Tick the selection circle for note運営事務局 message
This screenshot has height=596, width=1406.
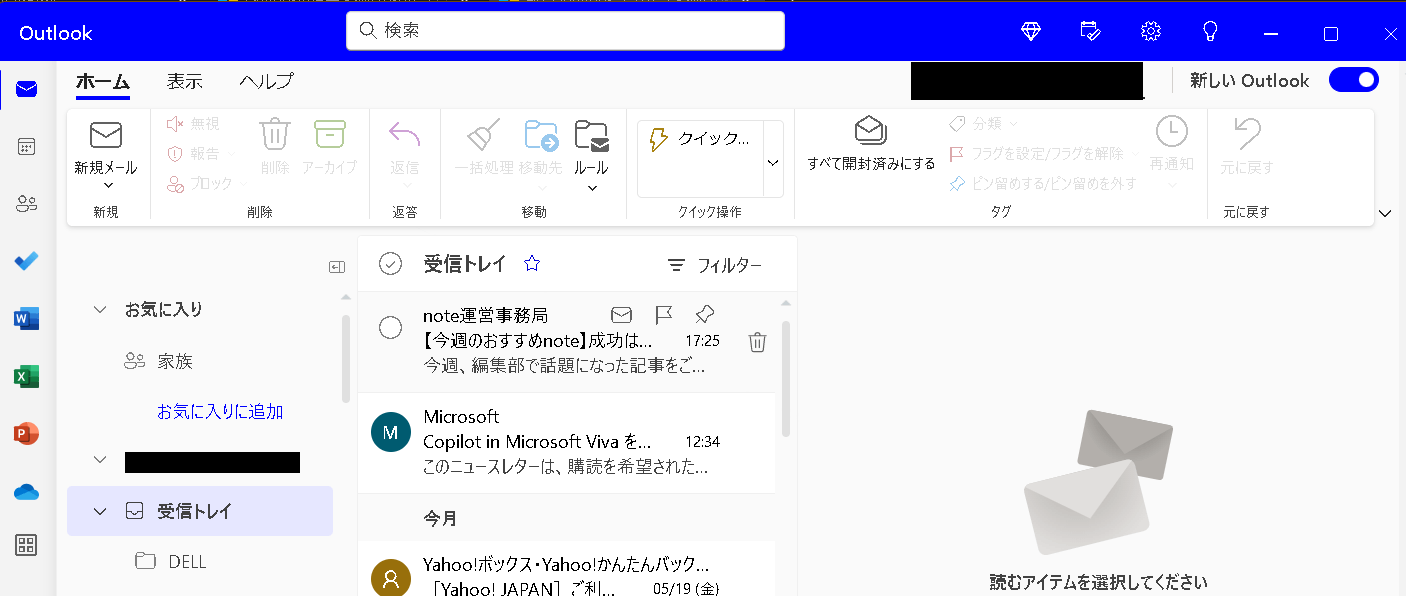(x=390, y=327)
